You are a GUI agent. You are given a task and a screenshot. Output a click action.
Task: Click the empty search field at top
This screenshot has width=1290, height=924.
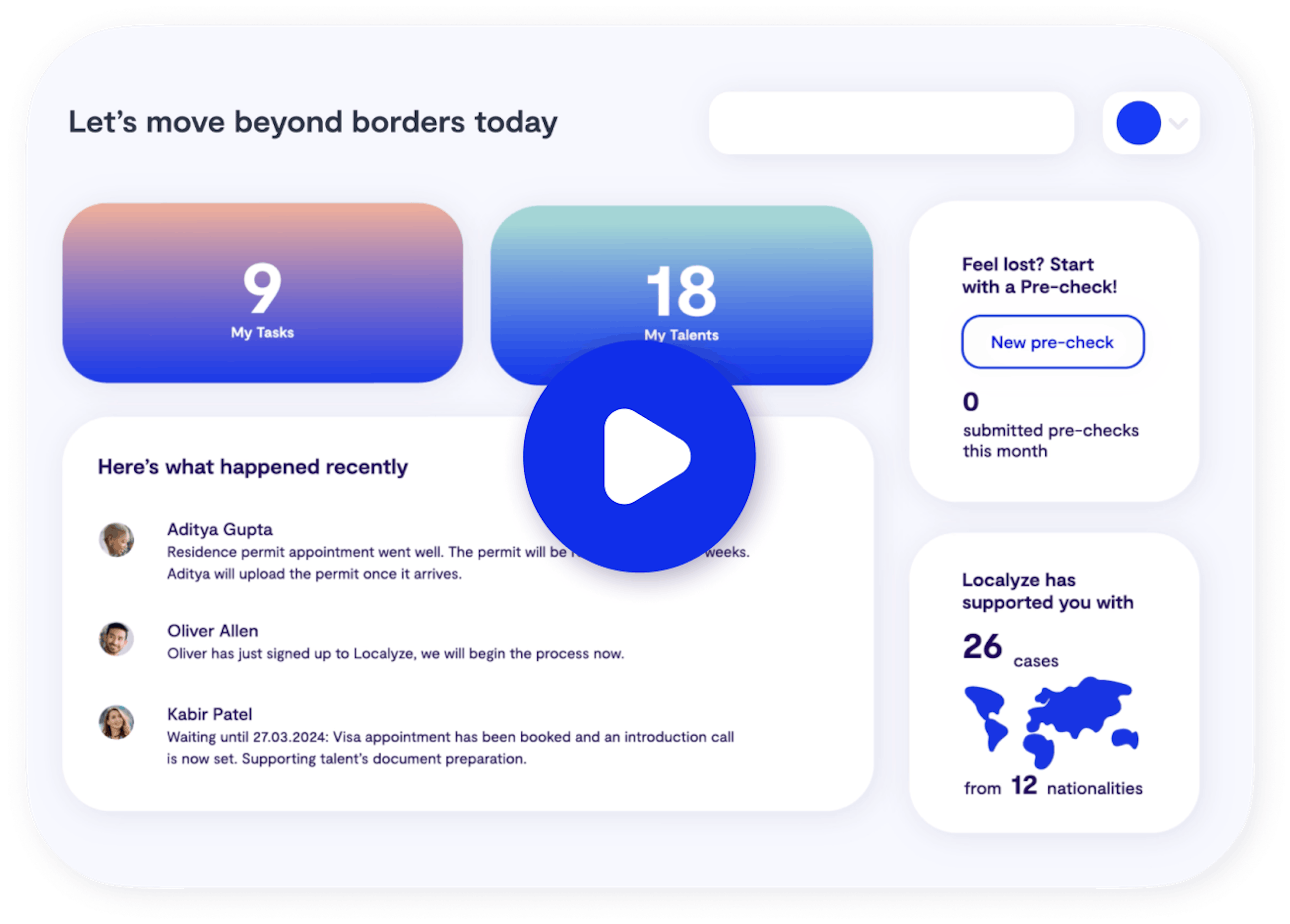click(x=891, y=123)
